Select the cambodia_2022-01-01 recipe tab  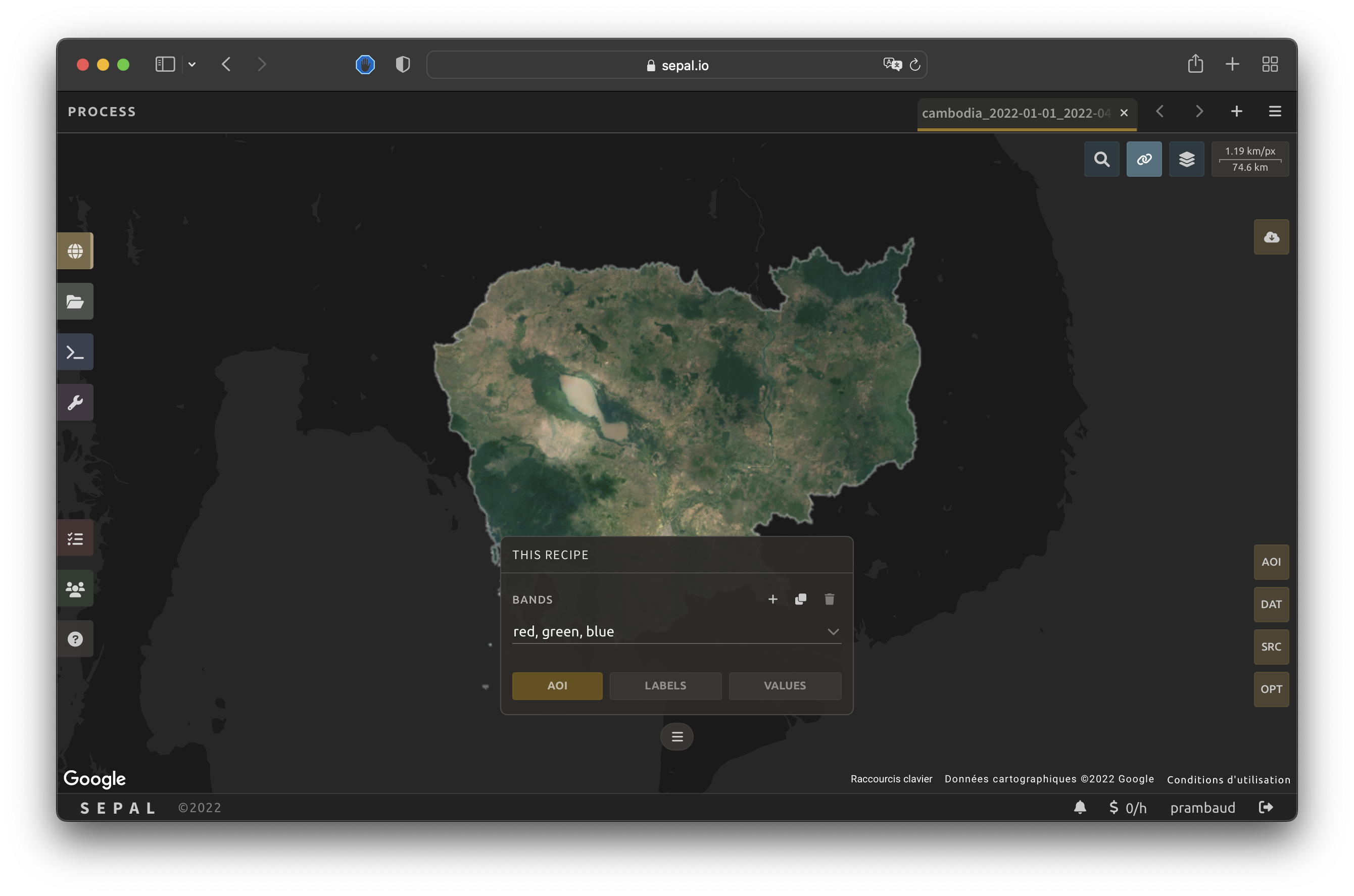tap(1015, 113)
